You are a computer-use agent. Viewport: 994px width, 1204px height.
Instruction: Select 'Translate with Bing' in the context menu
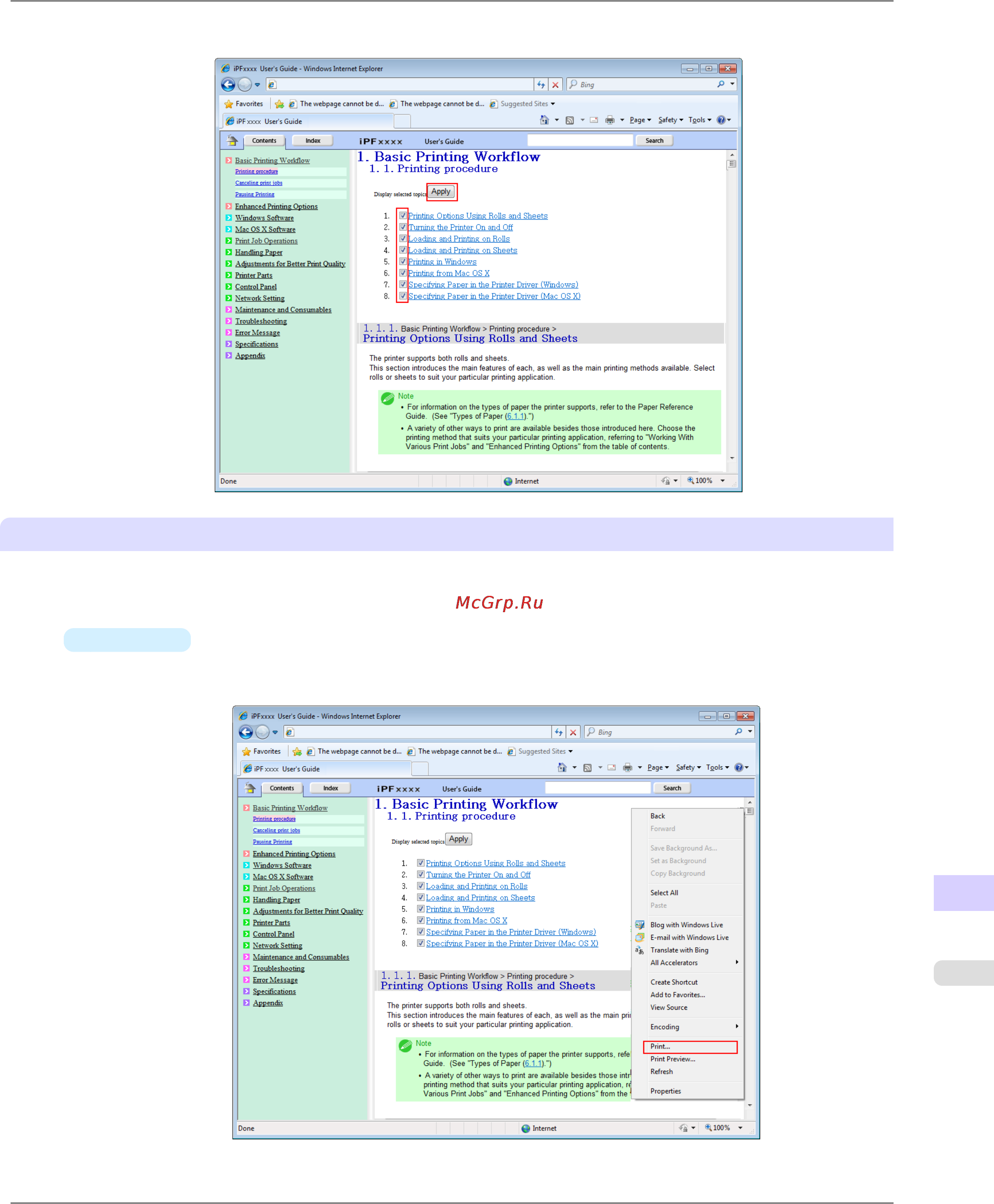coord(687,950)
